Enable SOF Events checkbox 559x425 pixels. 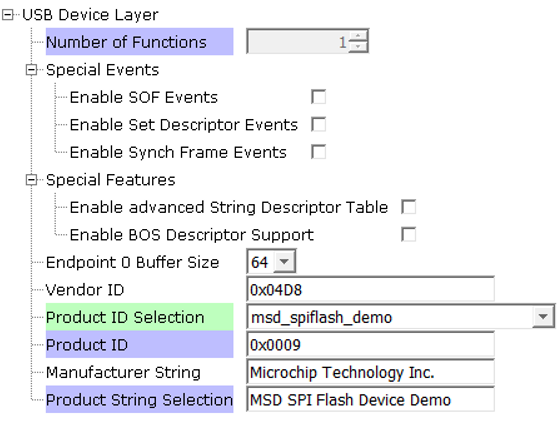318,97
